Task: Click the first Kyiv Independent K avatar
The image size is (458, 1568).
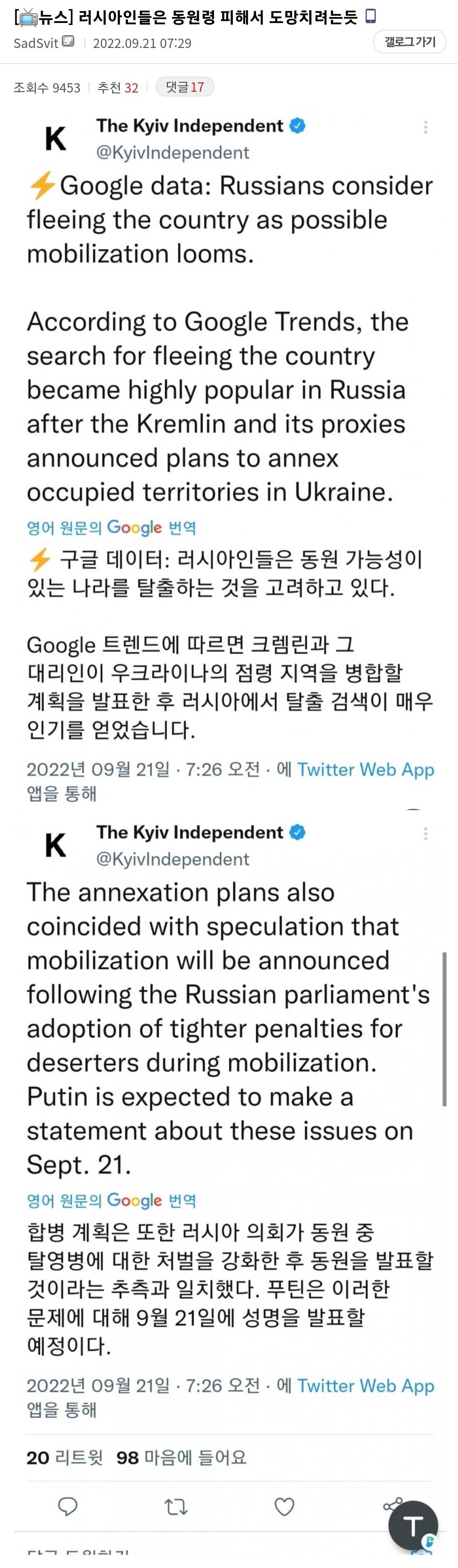Action: [x=56, y=138]
